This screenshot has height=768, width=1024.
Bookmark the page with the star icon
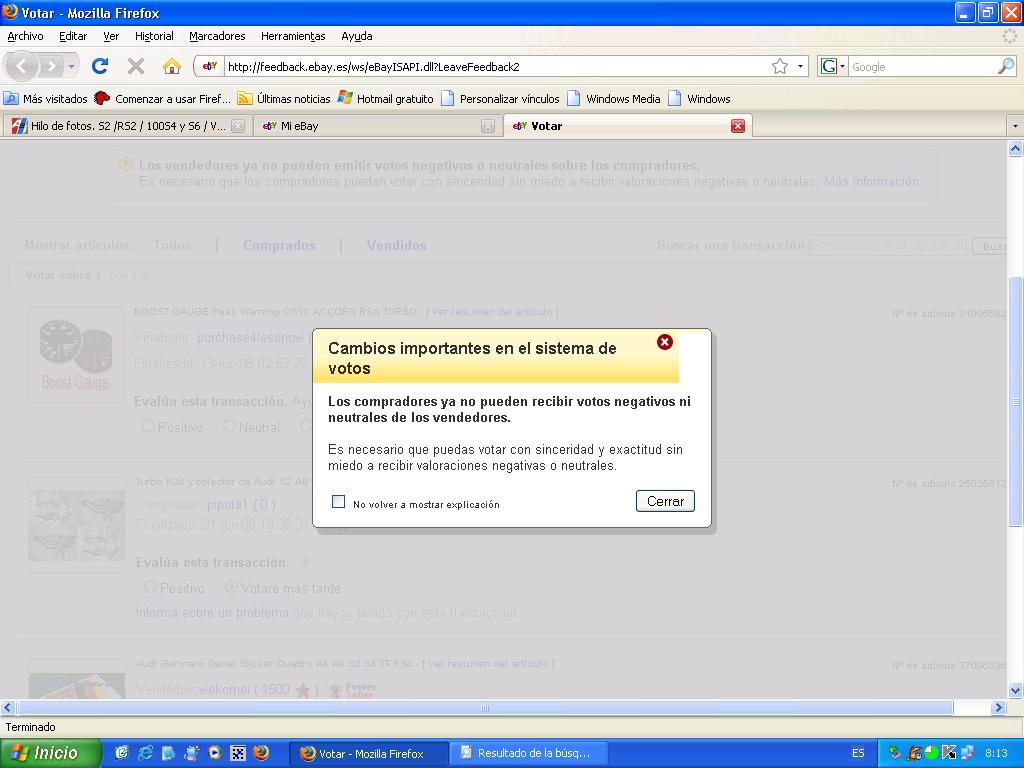780,67
